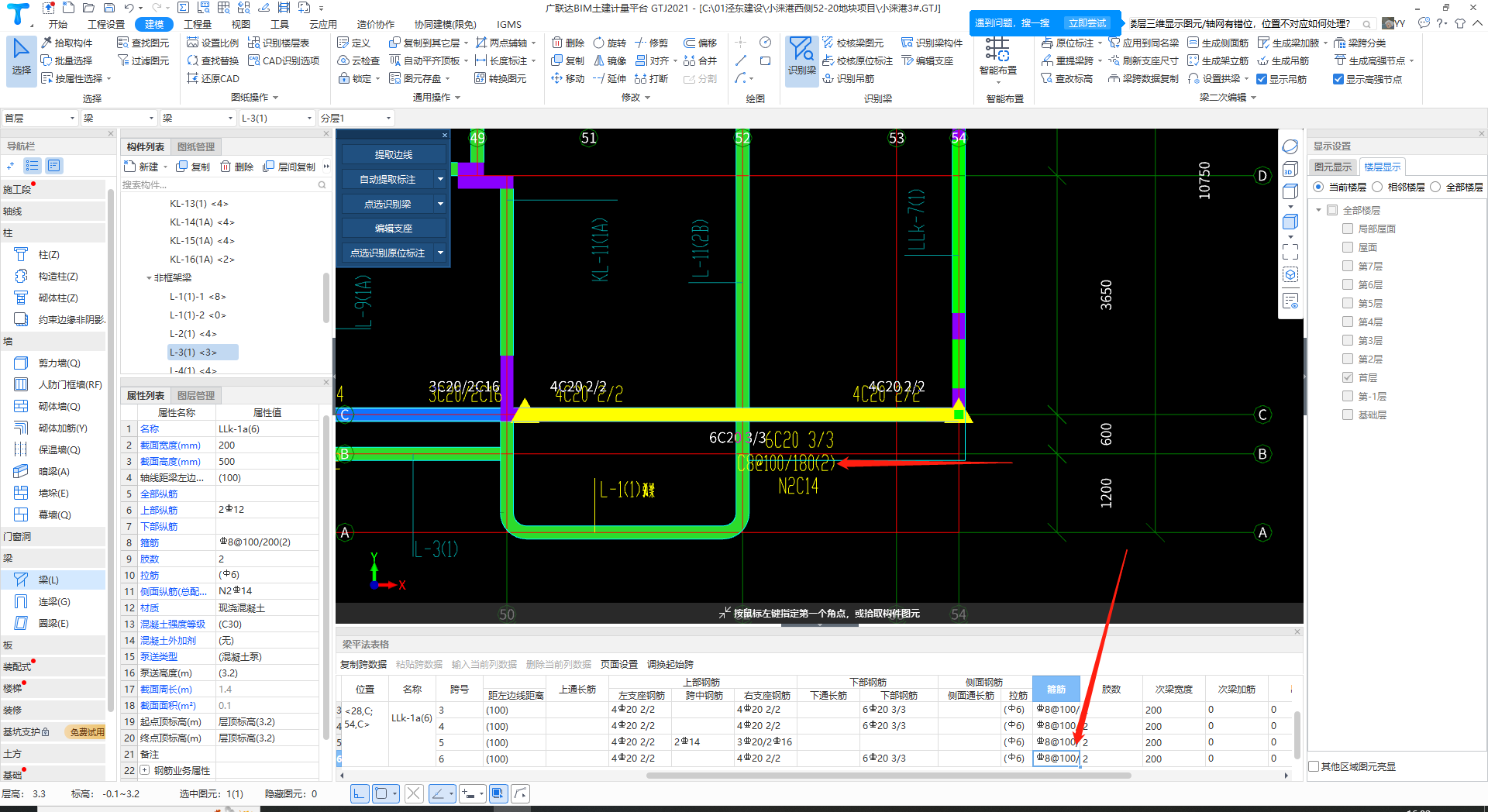Click 校核梁图元 tool

(852, 43)
